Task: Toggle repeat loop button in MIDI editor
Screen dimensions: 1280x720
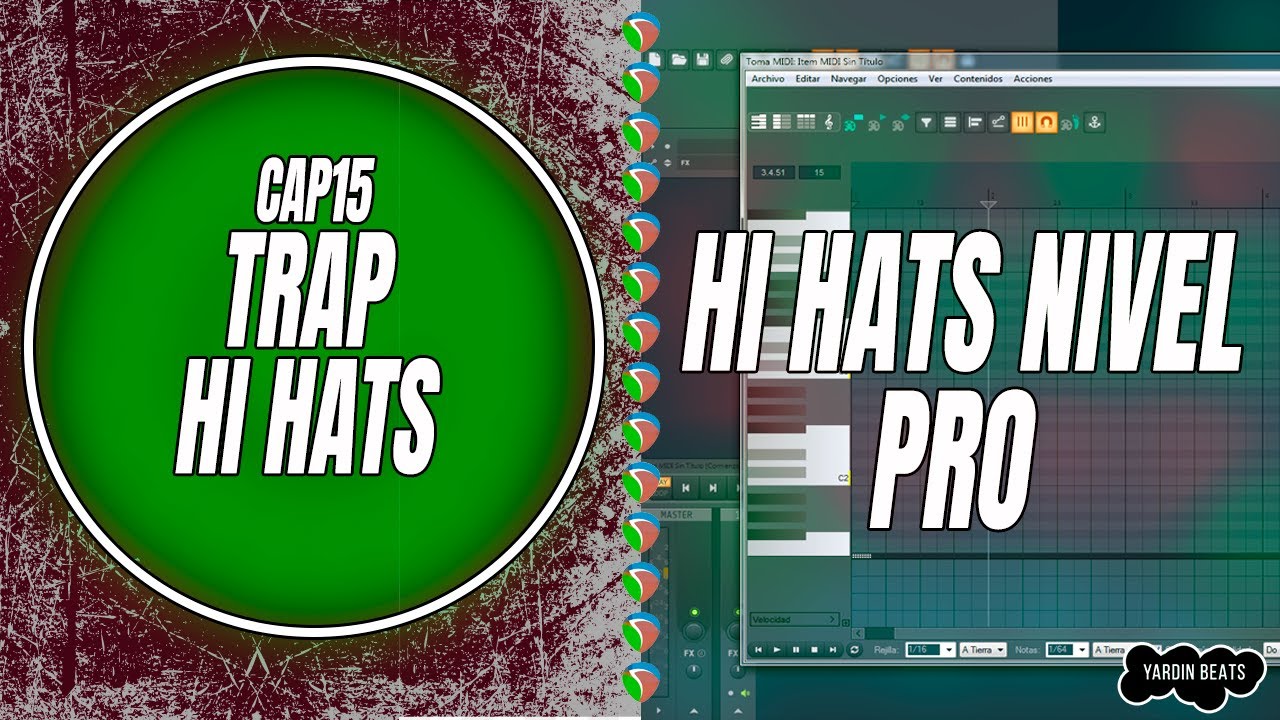Action: [x=854, y=650]
